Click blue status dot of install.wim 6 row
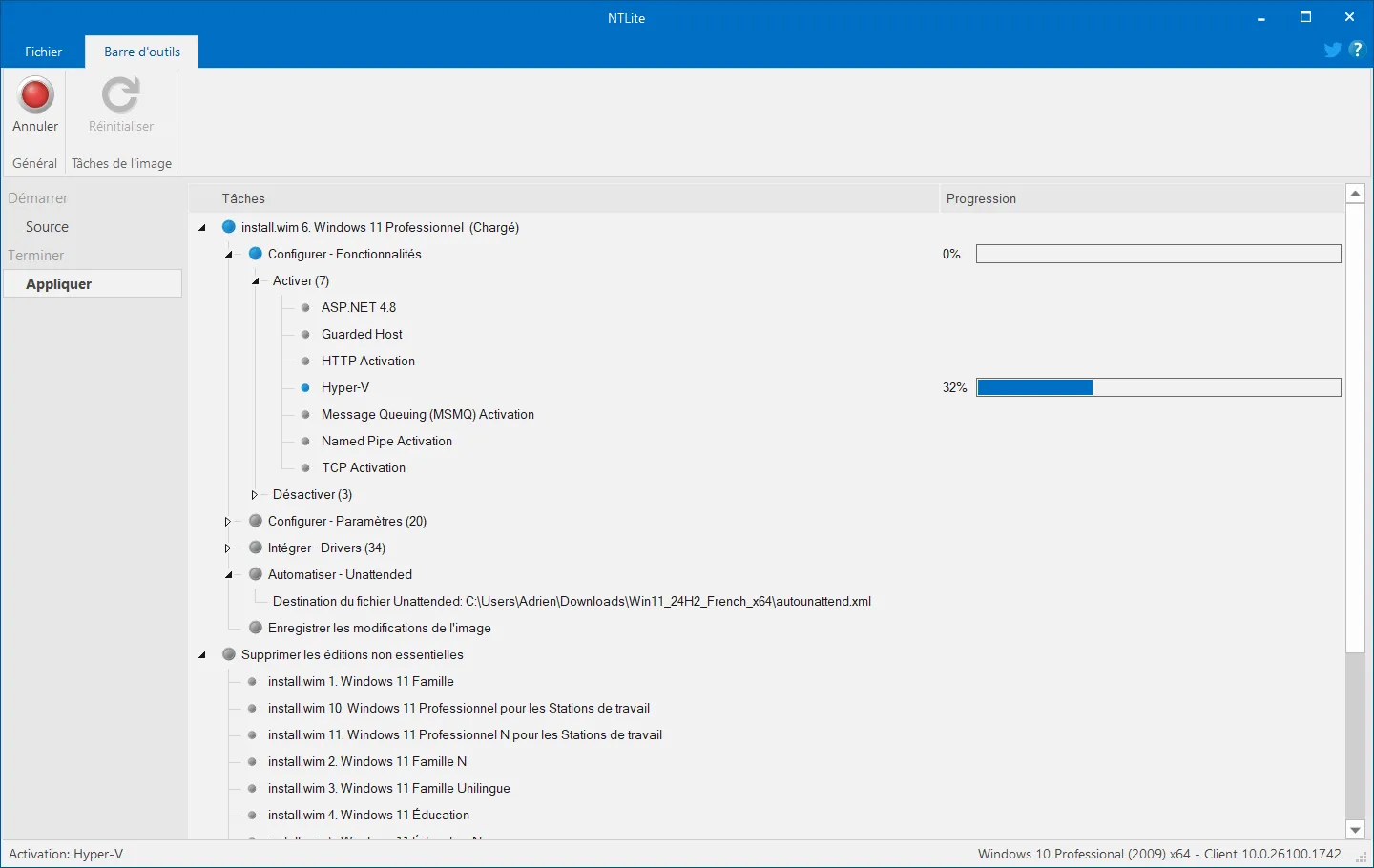Viewport: 1374px width, 868px height. tap(229, 227)
